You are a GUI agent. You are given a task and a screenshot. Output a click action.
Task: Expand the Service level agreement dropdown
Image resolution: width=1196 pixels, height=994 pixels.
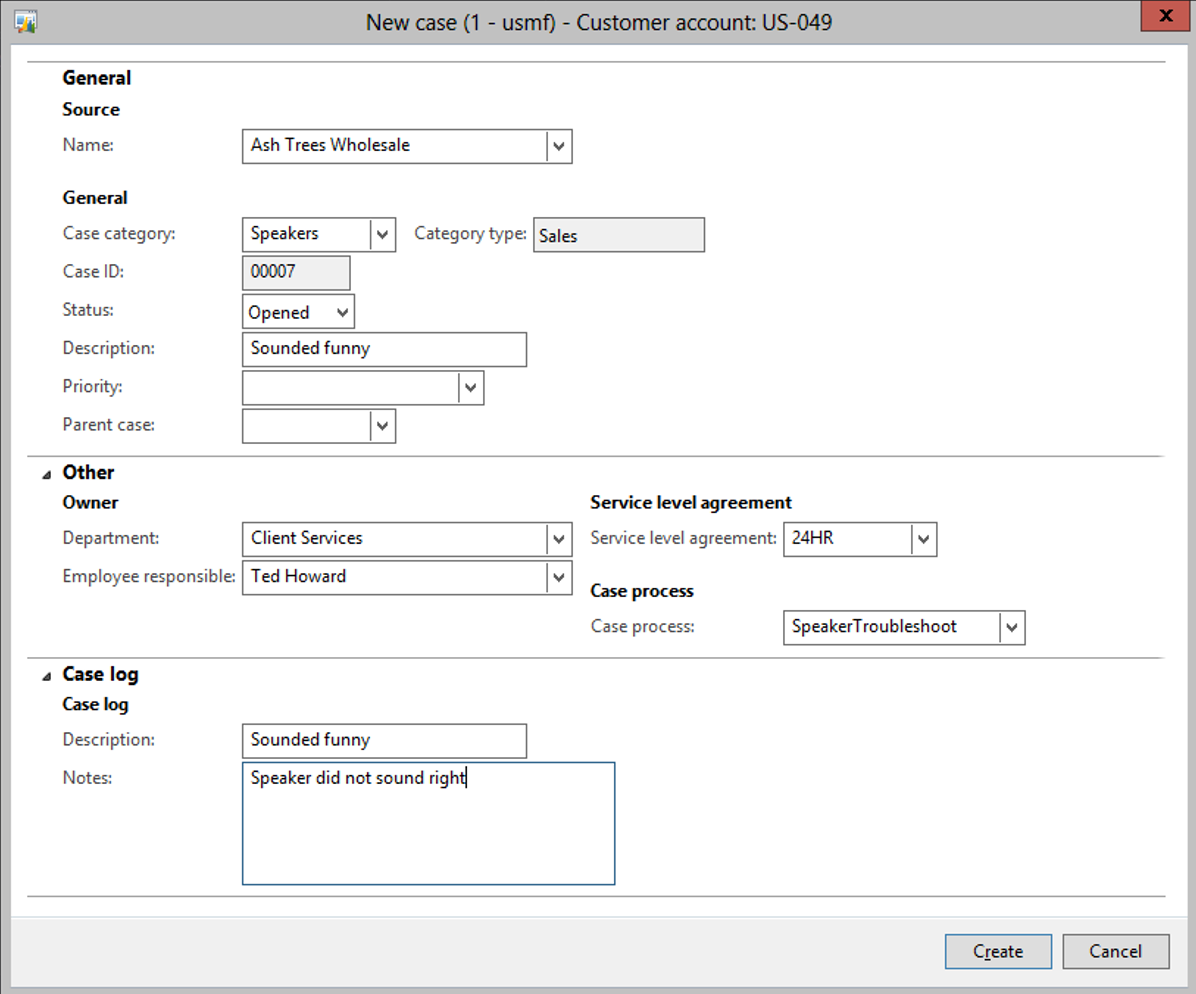(x=924, y=540)
